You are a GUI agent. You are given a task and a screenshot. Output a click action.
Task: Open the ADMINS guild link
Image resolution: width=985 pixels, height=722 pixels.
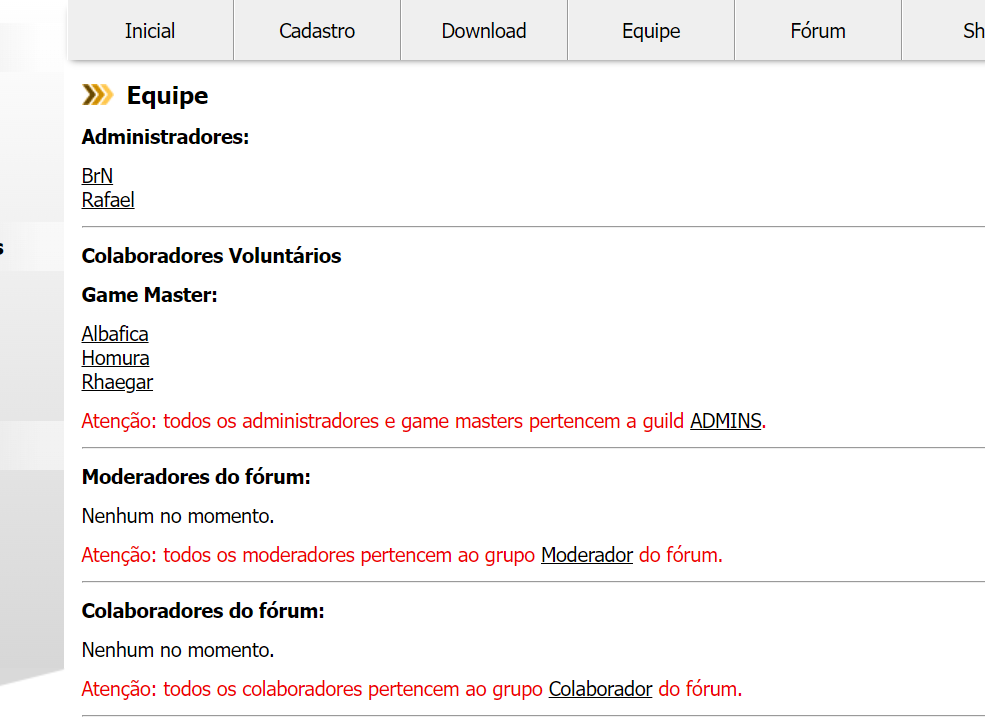coord(725,421)
